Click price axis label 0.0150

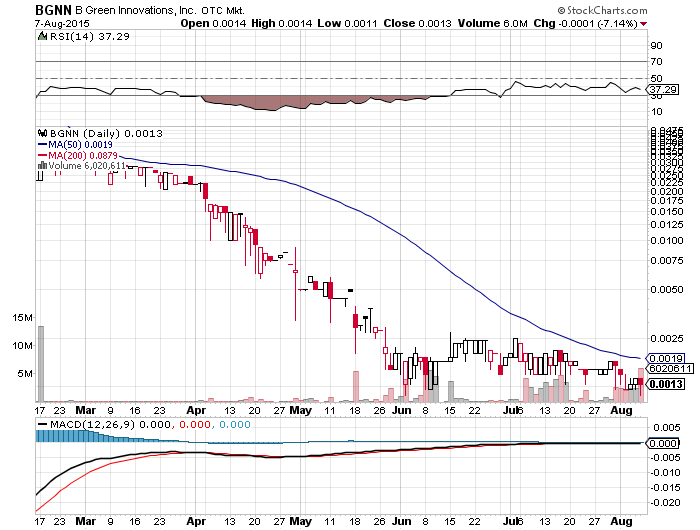(667, 211)
